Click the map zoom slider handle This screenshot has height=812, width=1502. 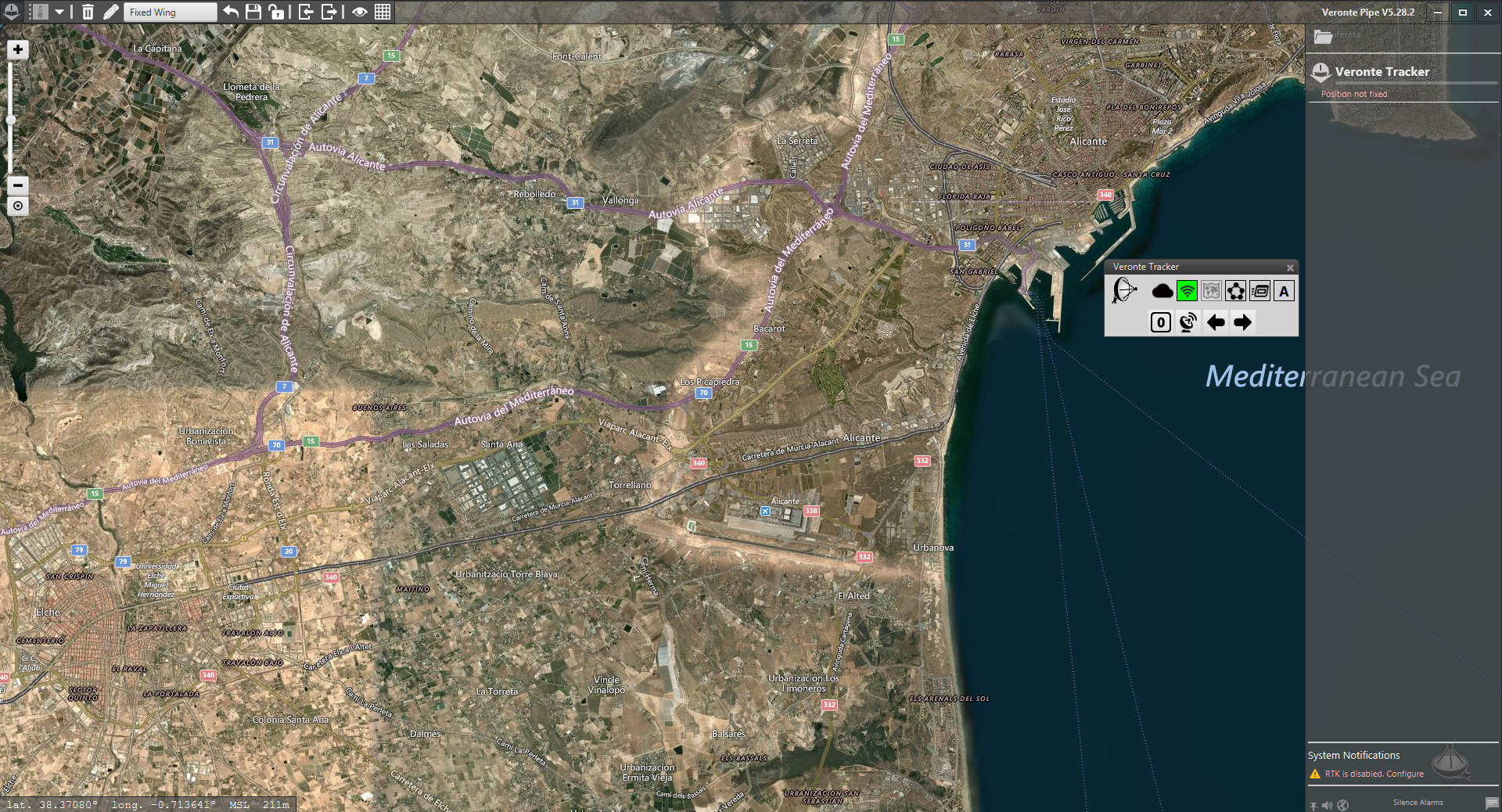pyautogui.click(x=11, y=120)
